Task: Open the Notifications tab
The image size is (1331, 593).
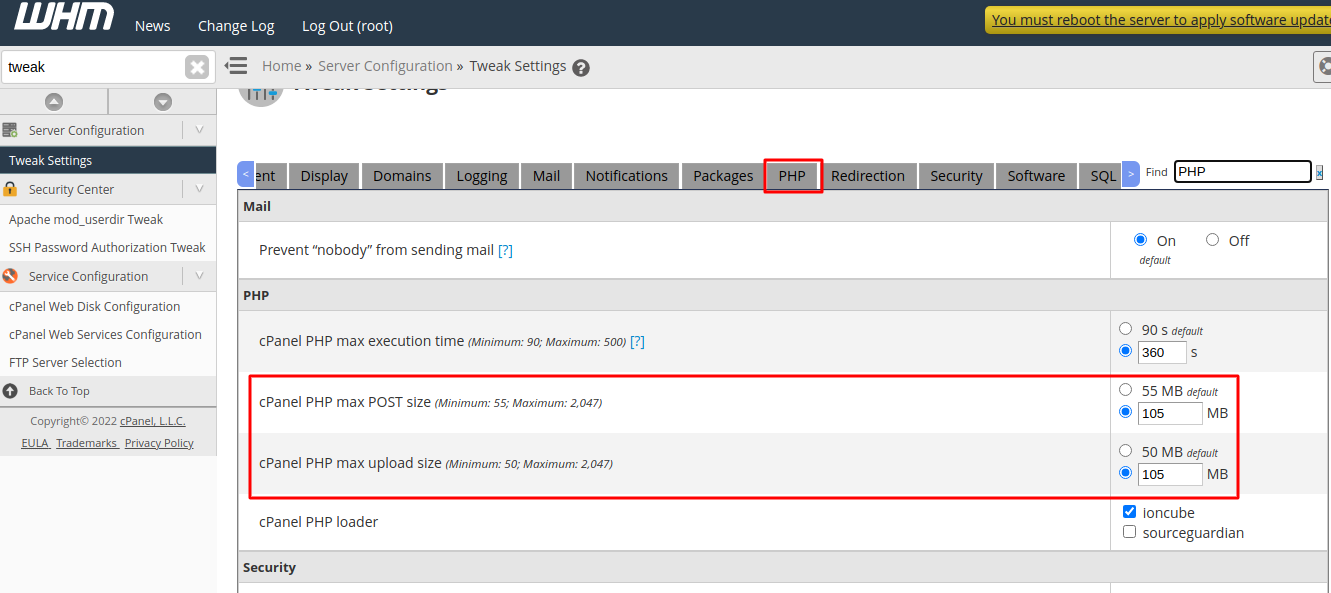Action: coord(627,176)
